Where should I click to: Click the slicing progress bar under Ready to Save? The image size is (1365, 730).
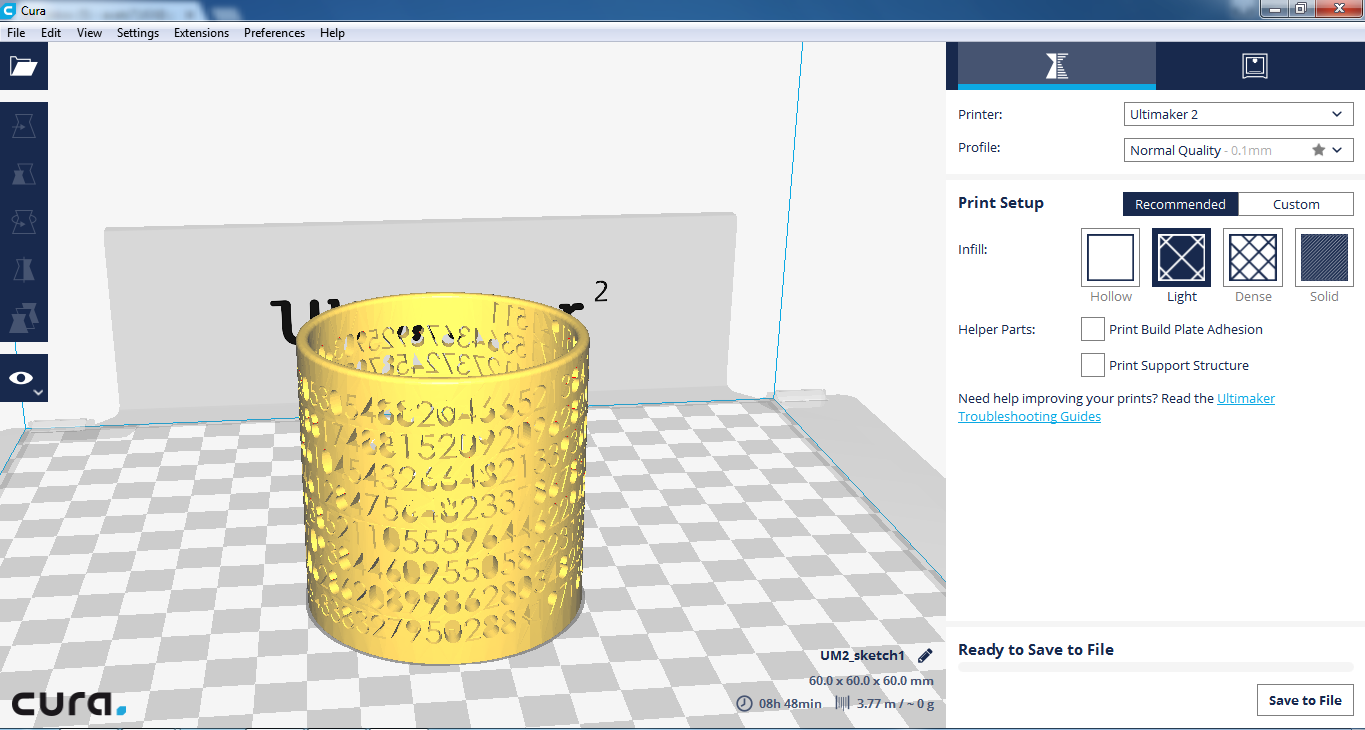1155,667
